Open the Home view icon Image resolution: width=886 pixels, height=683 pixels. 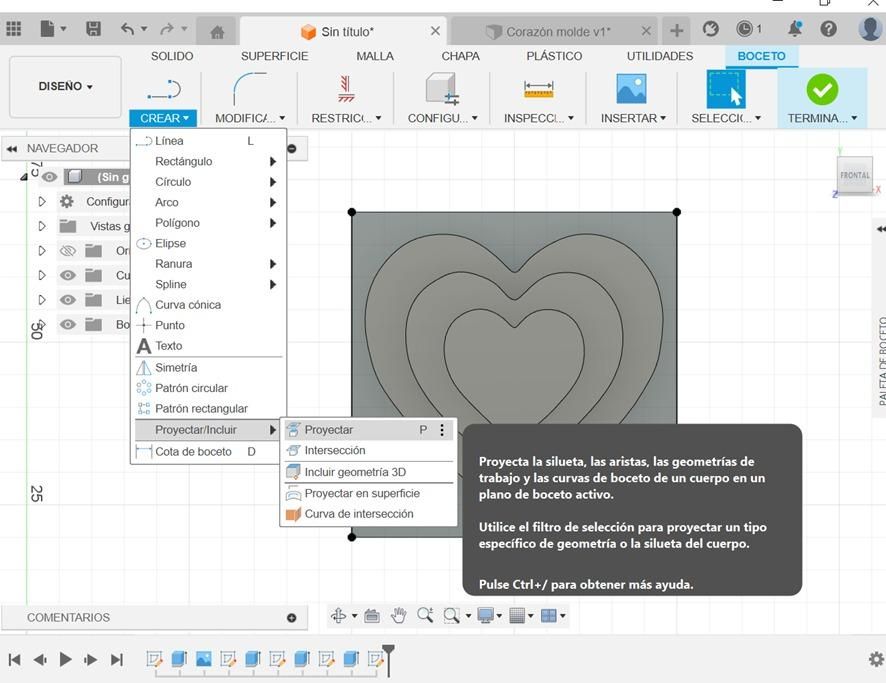(217, 32)
